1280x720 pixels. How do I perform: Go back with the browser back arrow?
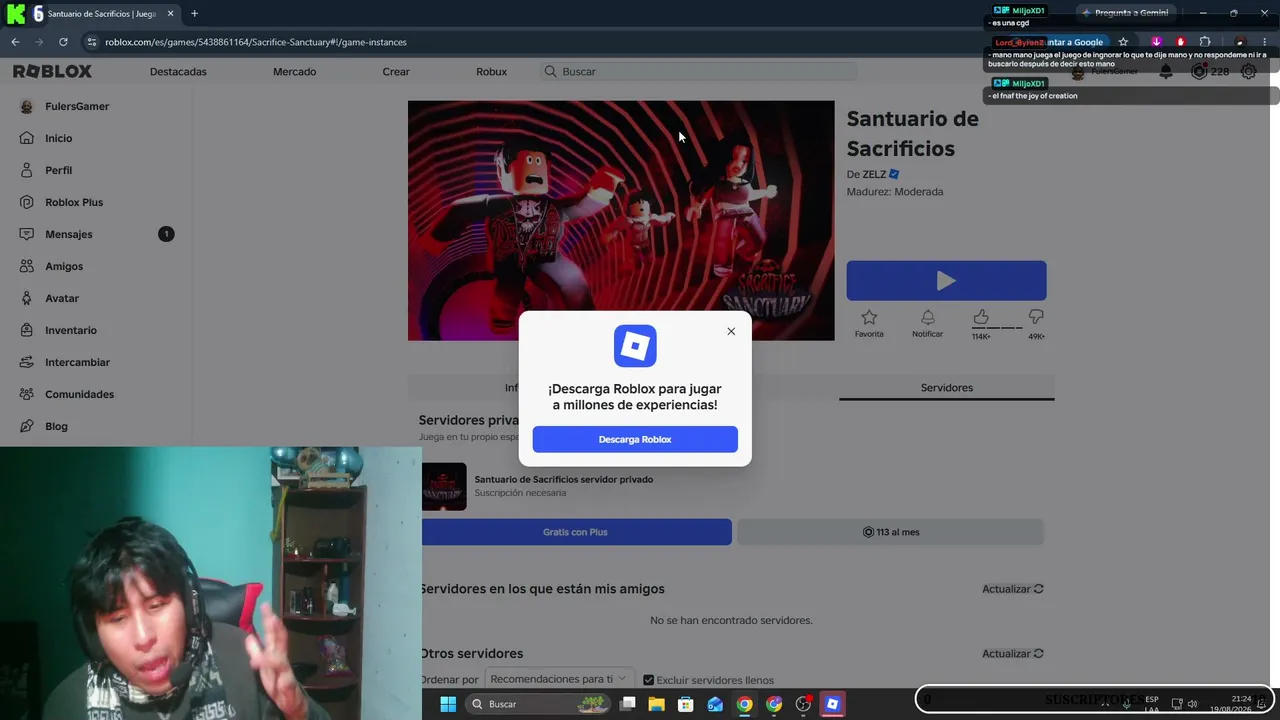coord(15,42)
